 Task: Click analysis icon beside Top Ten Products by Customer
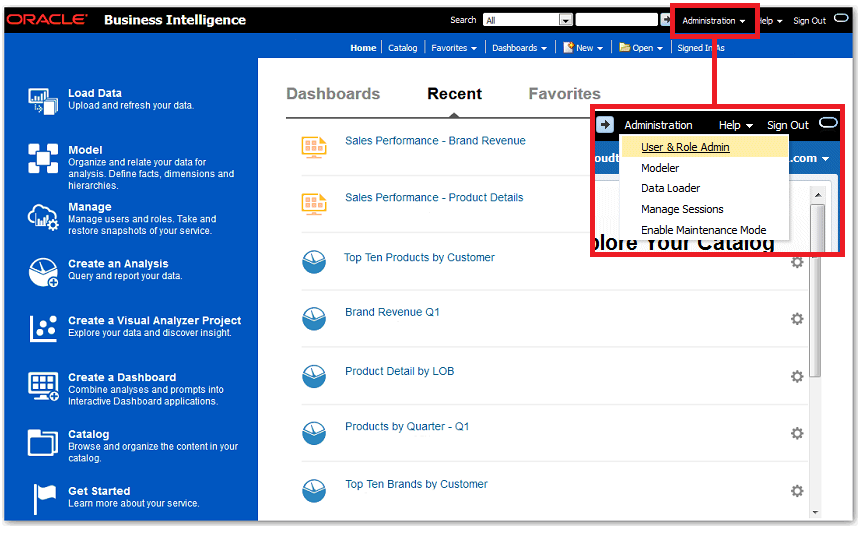pyautogui.click(x=314, y=262)
